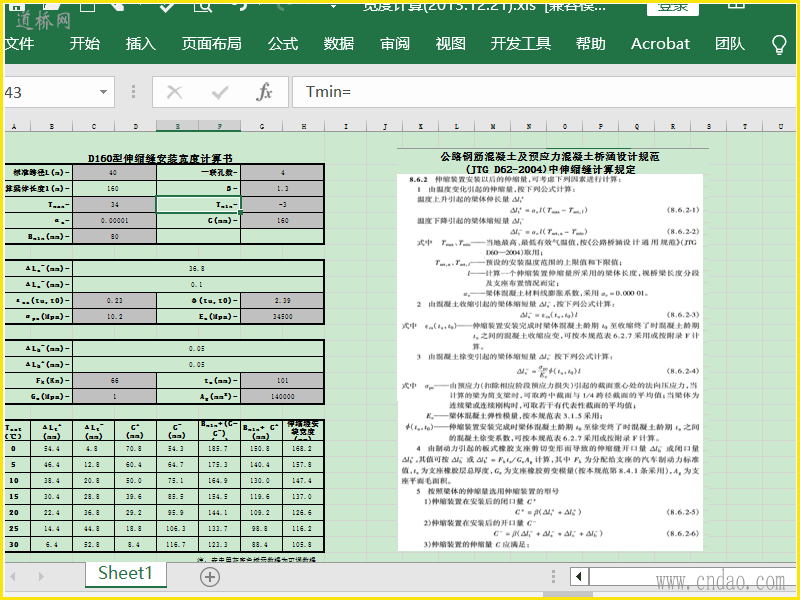Viewport: 800px width, 600px height.
Task: Click inside the Name Box field
Action: [x=50, y=92]
